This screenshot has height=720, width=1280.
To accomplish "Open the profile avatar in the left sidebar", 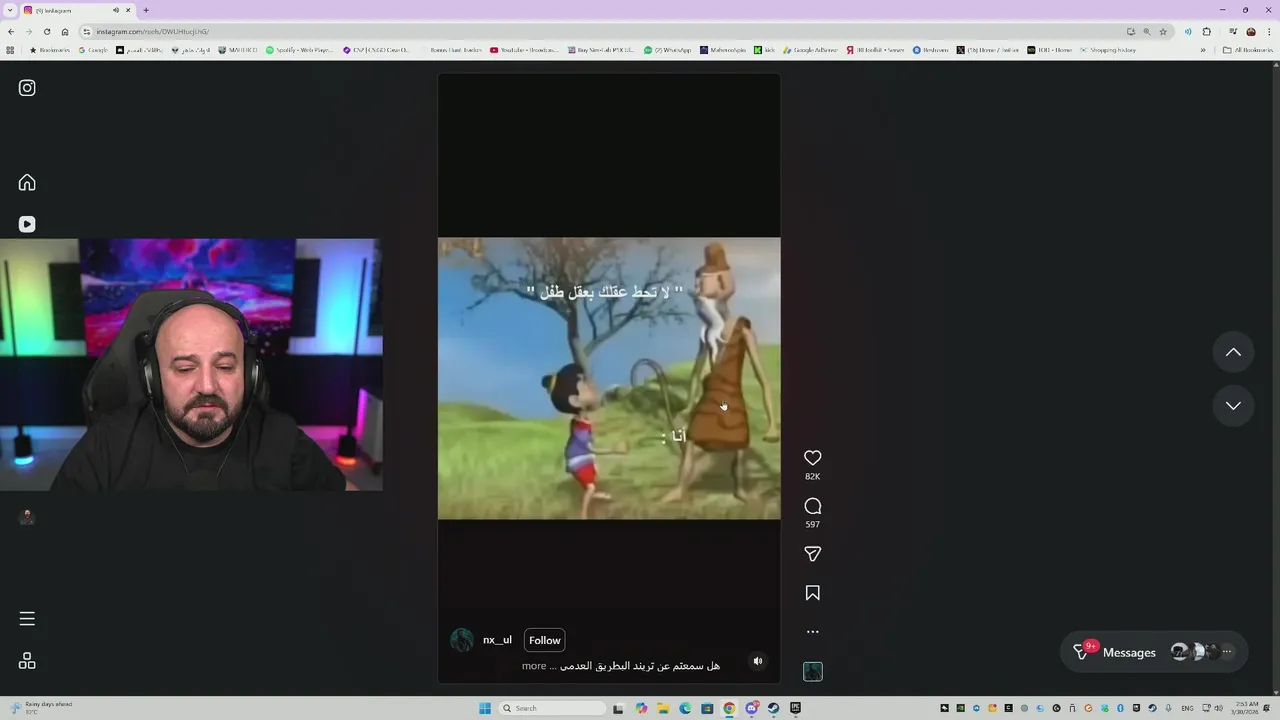I will (27, 517).
